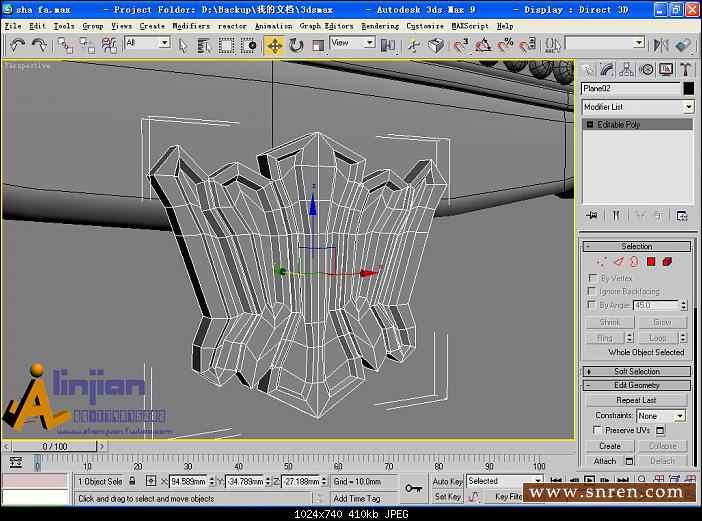This screenshot has height=521, width=702.
Task: Open the Rendering menu
Action: click(x=380, y=26)
